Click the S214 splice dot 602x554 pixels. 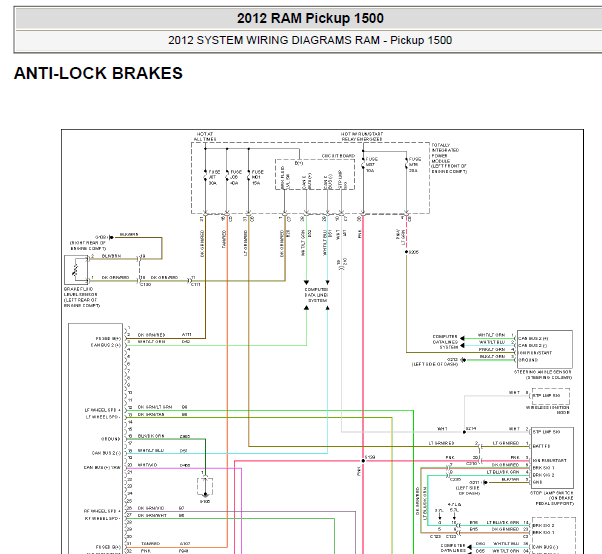click(465, 432)
